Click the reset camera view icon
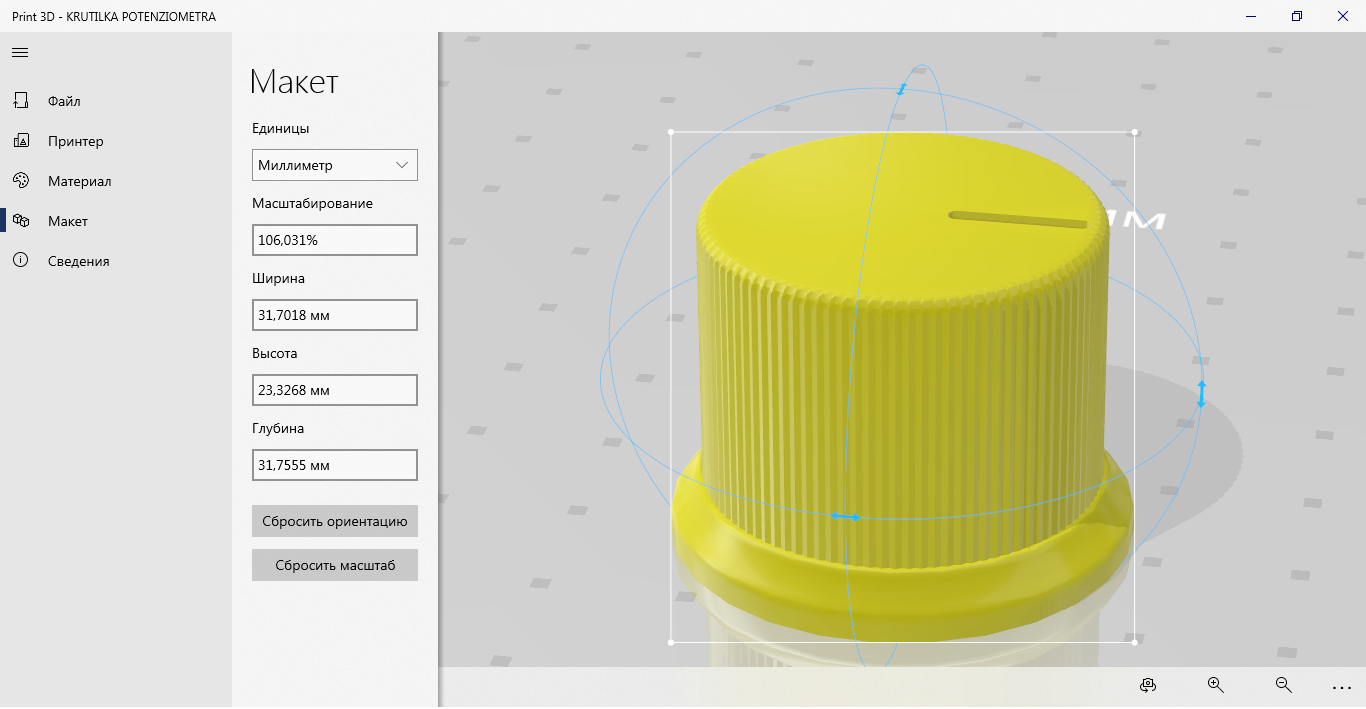Screen dimensions: 1366x709 [1148, 685]
